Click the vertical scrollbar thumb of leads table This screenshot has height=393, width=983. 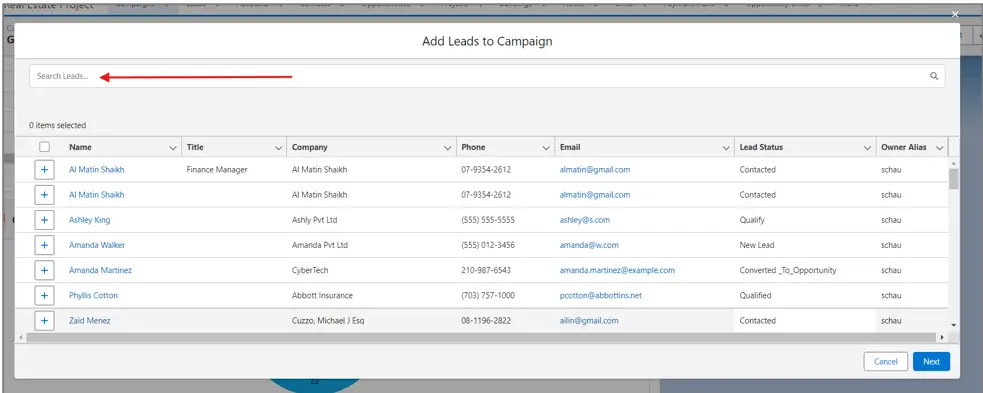(954, 179)
